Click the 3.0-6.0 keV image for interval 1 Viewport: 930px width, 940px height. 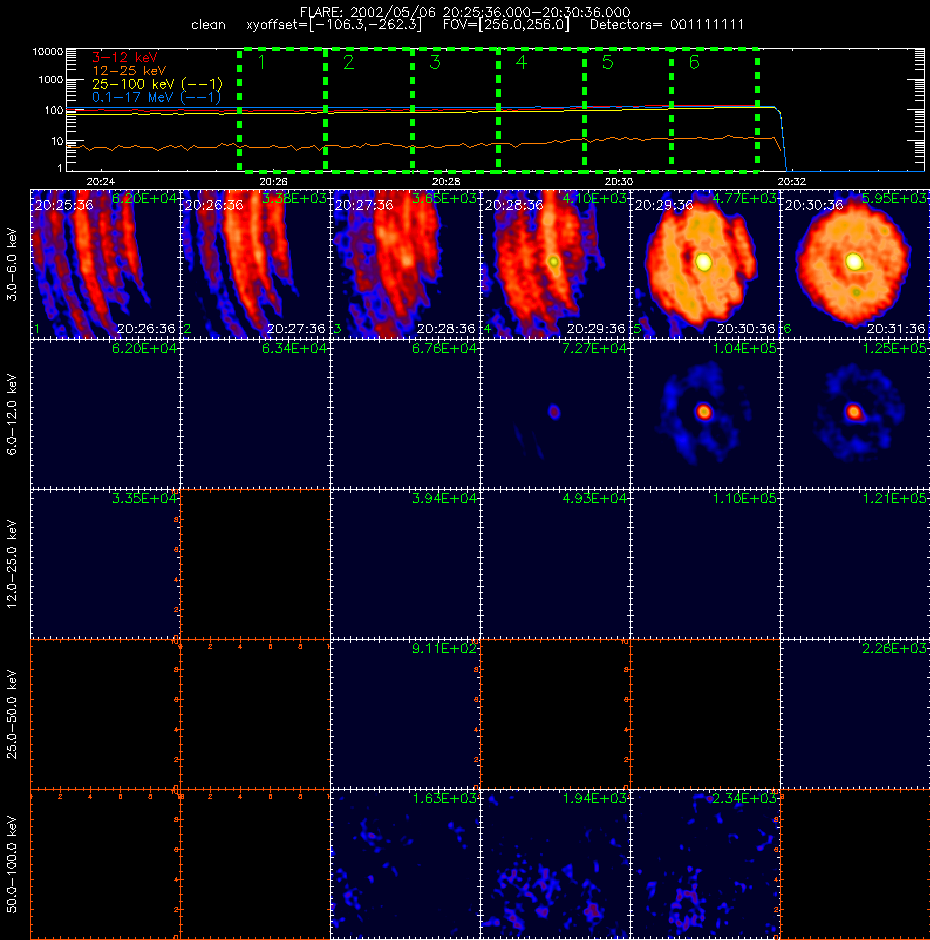(105, 264)
